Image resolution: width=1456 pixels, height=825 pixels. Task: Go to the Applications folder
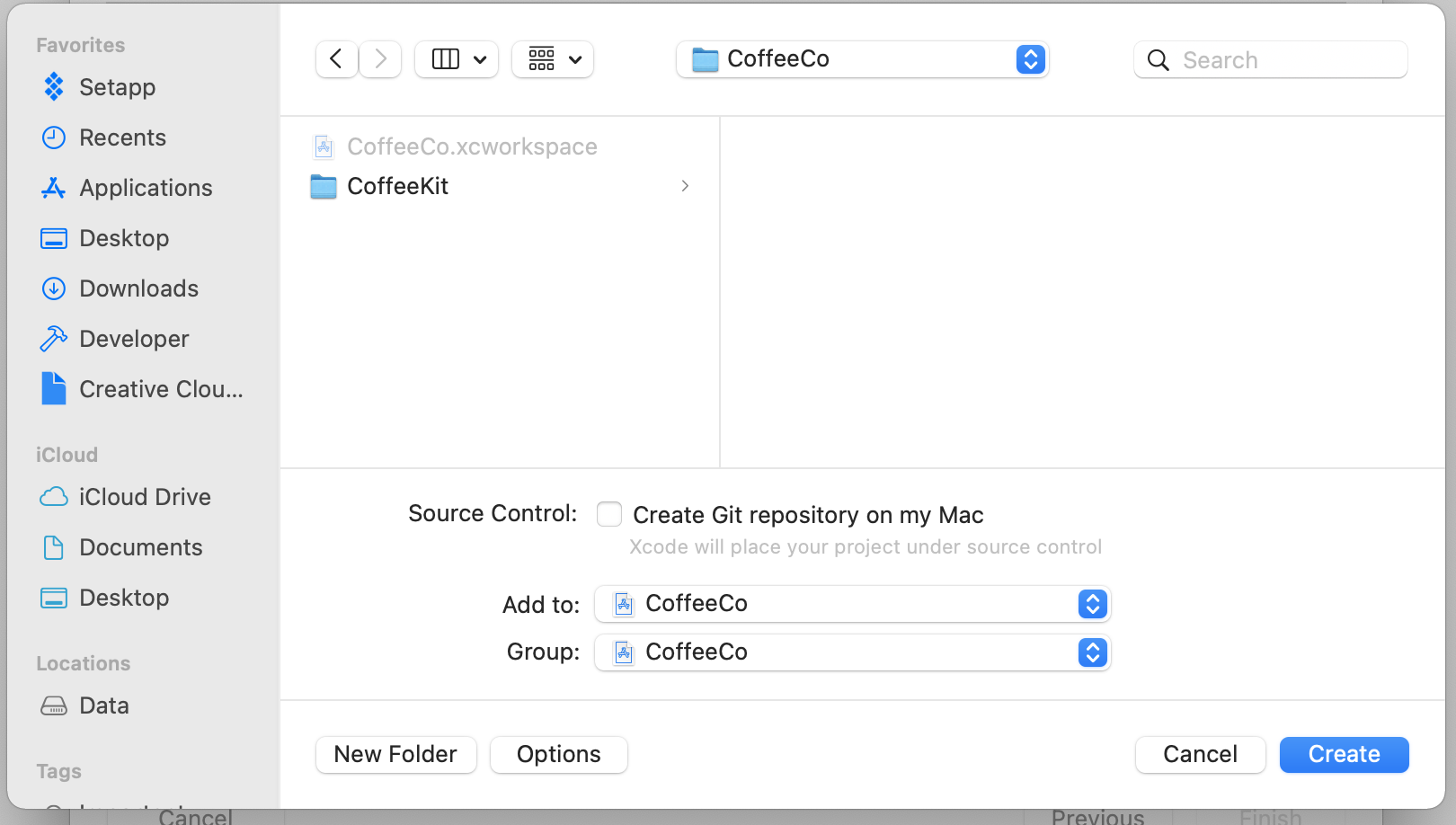(146, 188)
